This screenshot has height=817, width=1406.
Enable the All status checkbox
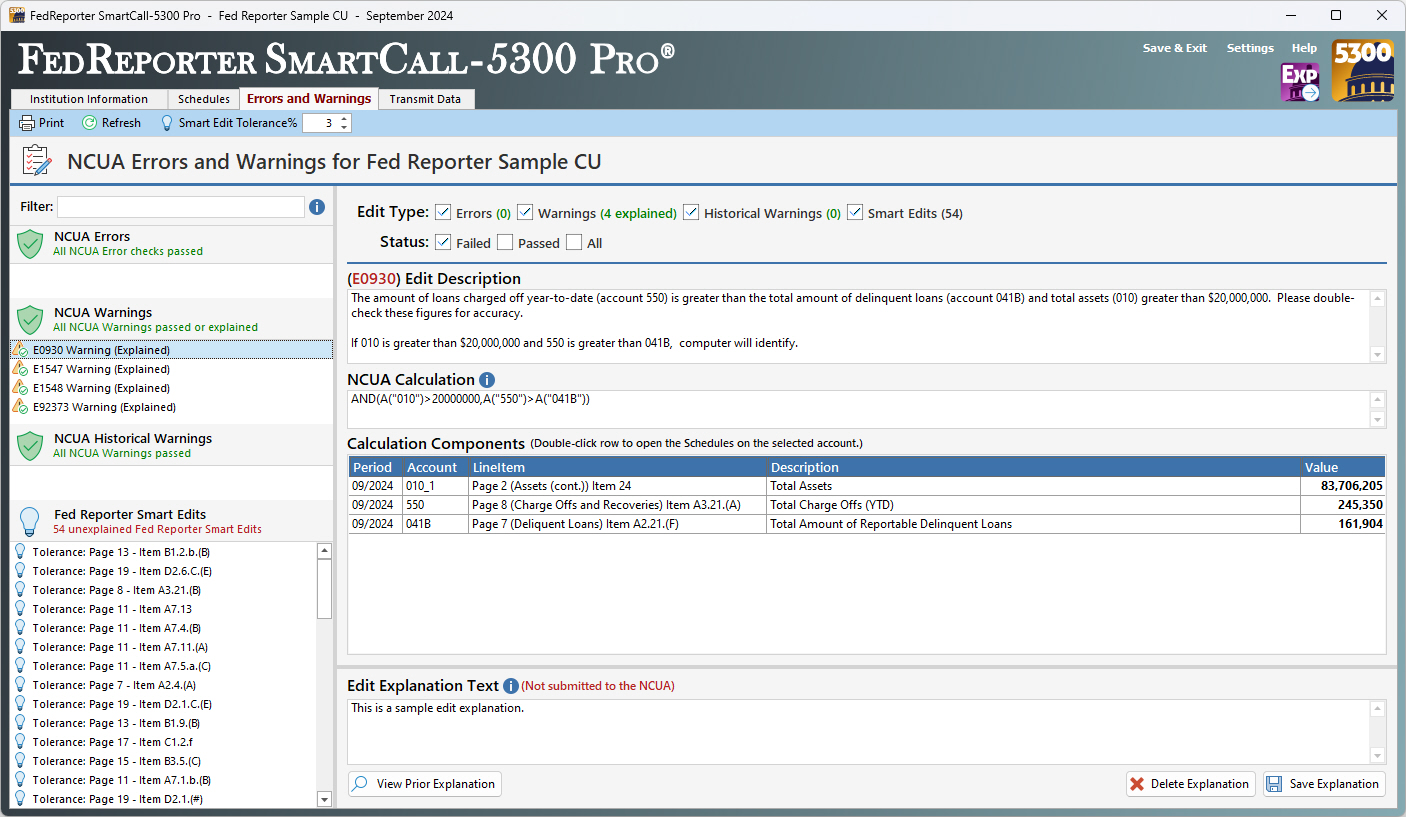point(574,242)
